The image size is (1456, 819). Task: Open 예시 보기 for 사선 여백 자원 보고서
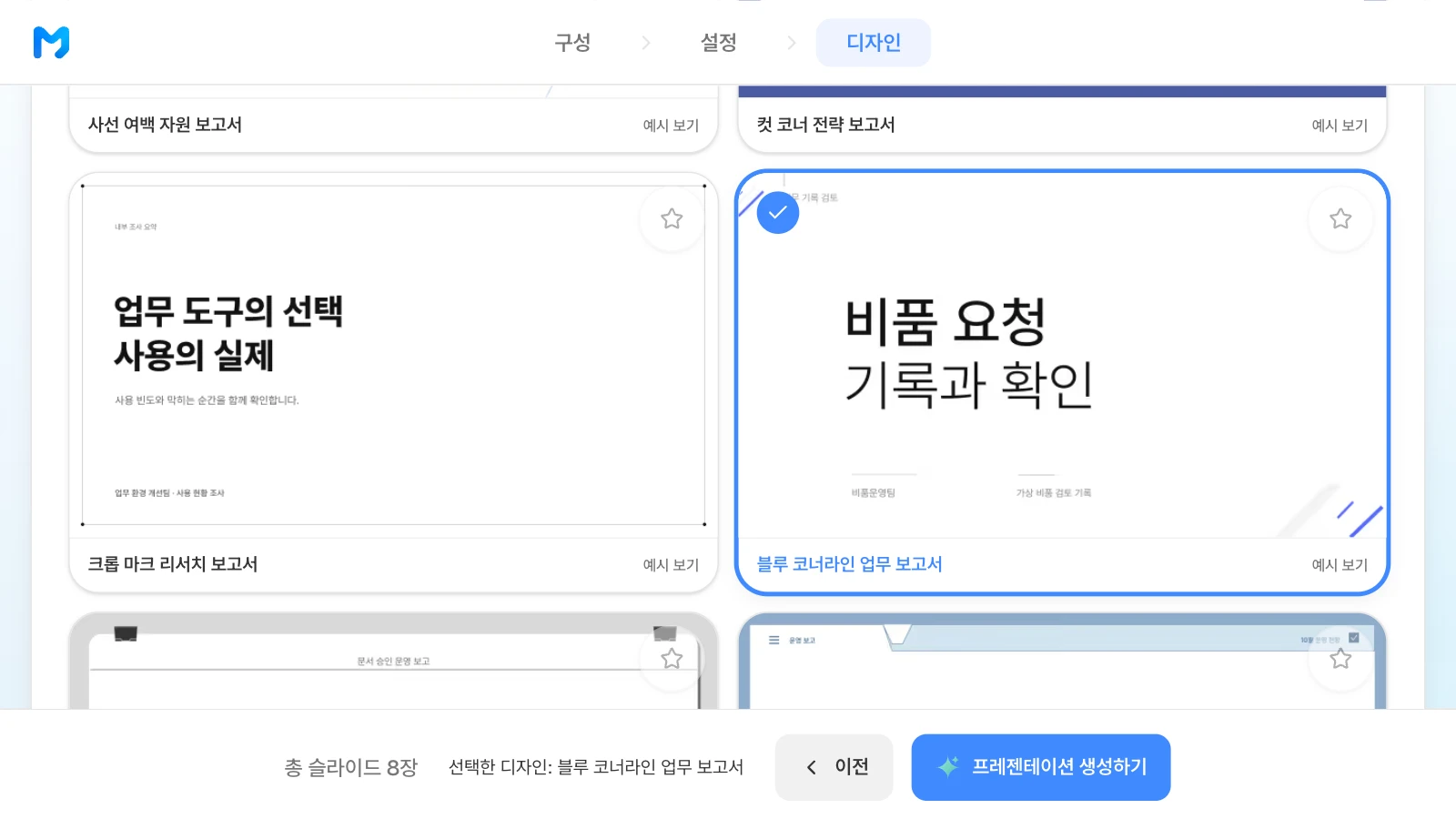click(x=671, y=126)
